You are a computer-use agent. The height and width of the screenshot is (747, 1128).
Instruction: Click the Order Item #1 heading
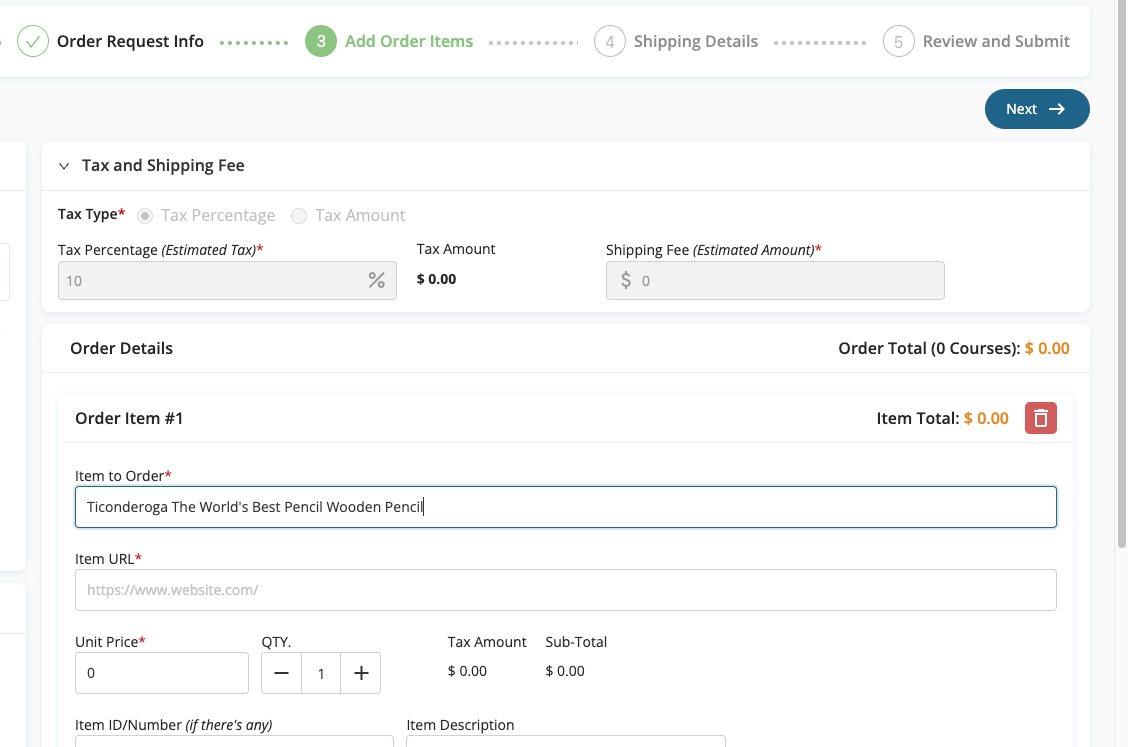tap(129, 418)
